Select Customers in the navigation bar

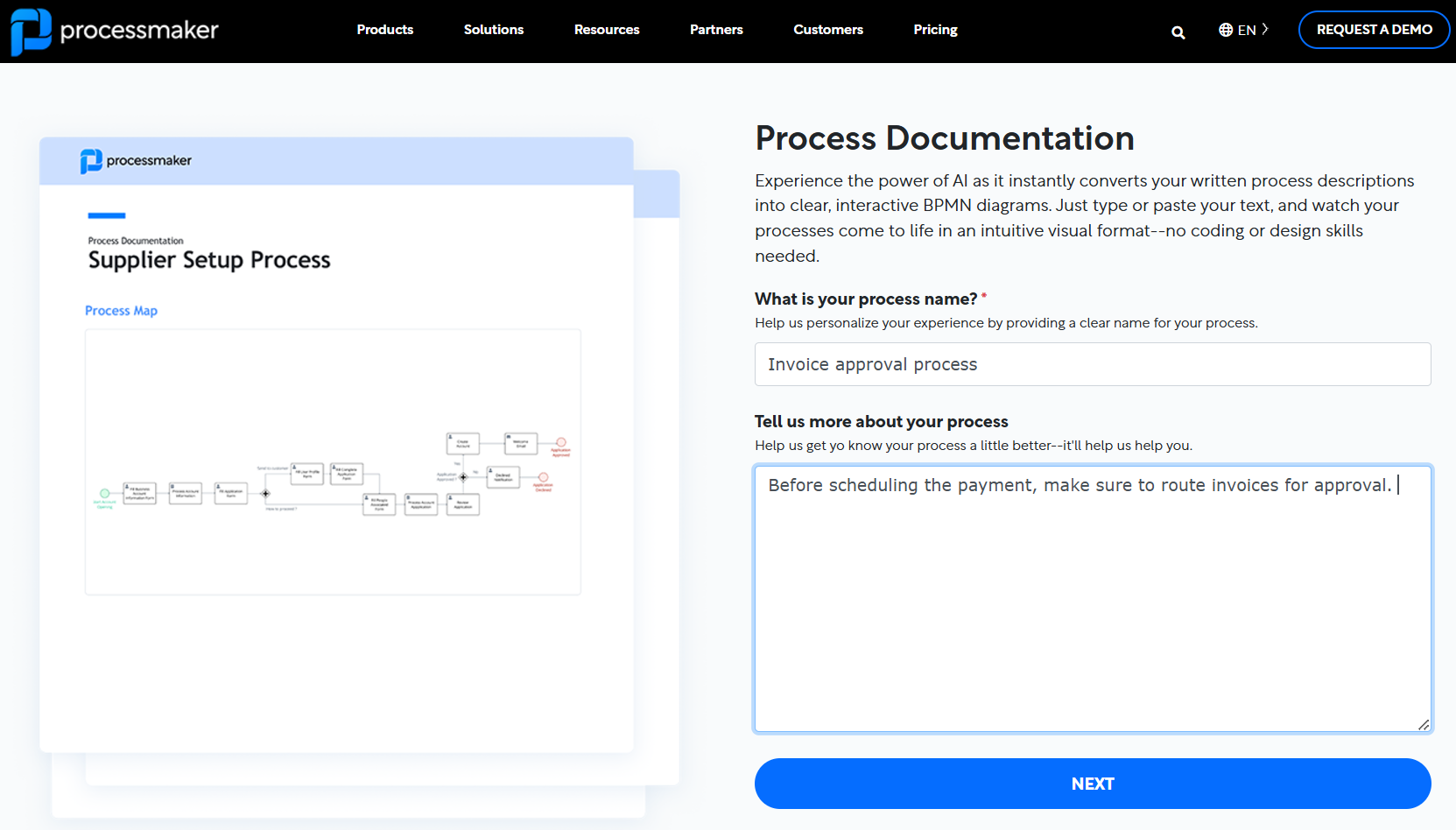(x=828, y=30)
